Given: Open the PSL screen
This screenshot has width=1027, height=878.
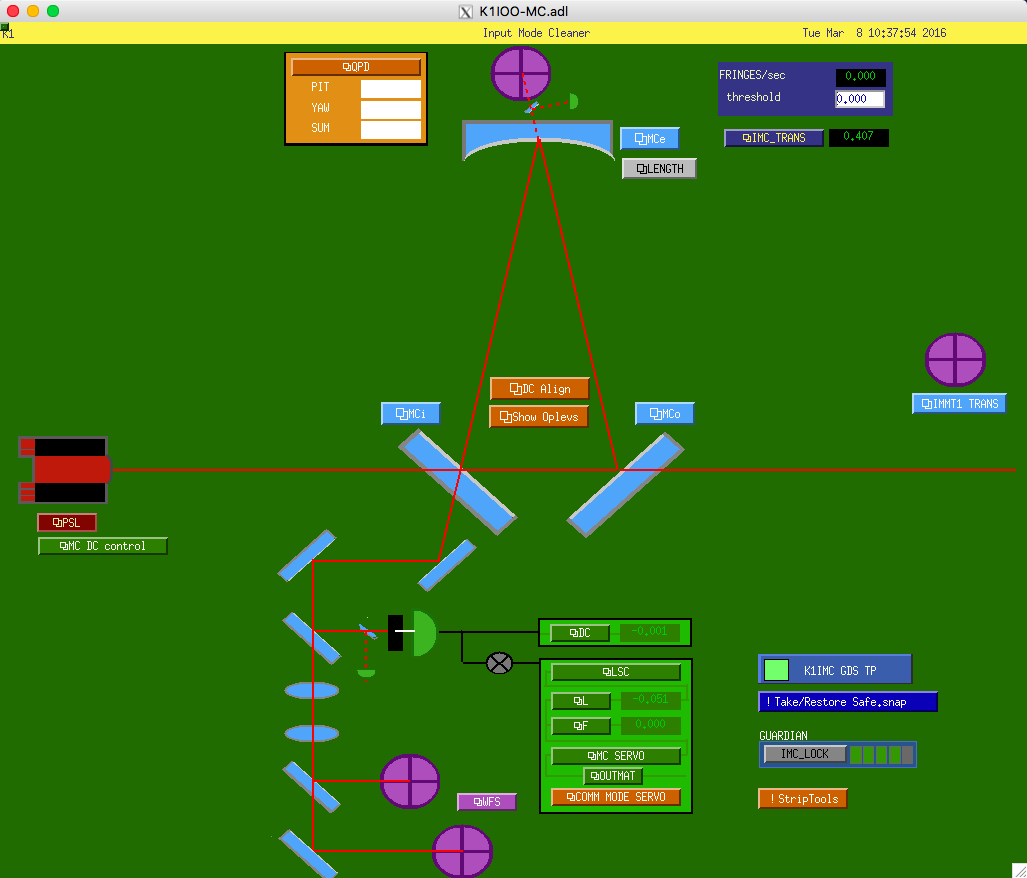Looking at the screenshot, I should 67,522.
